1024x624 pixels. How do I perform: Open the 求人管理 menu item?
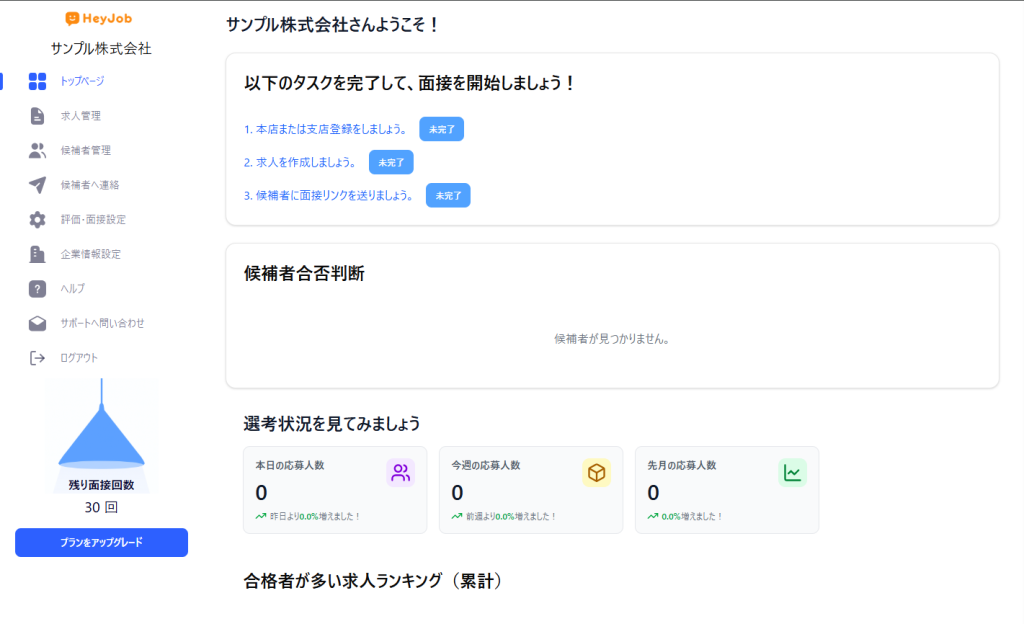click(80, 116)
